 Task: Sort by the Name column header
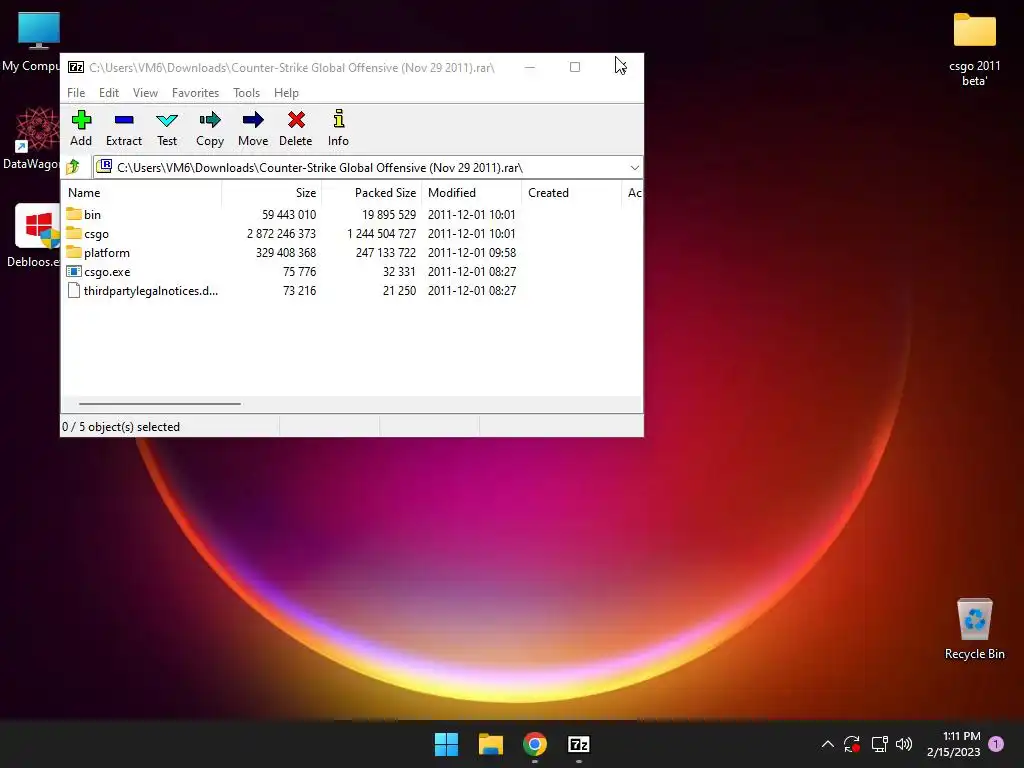[x=141, y=193]
